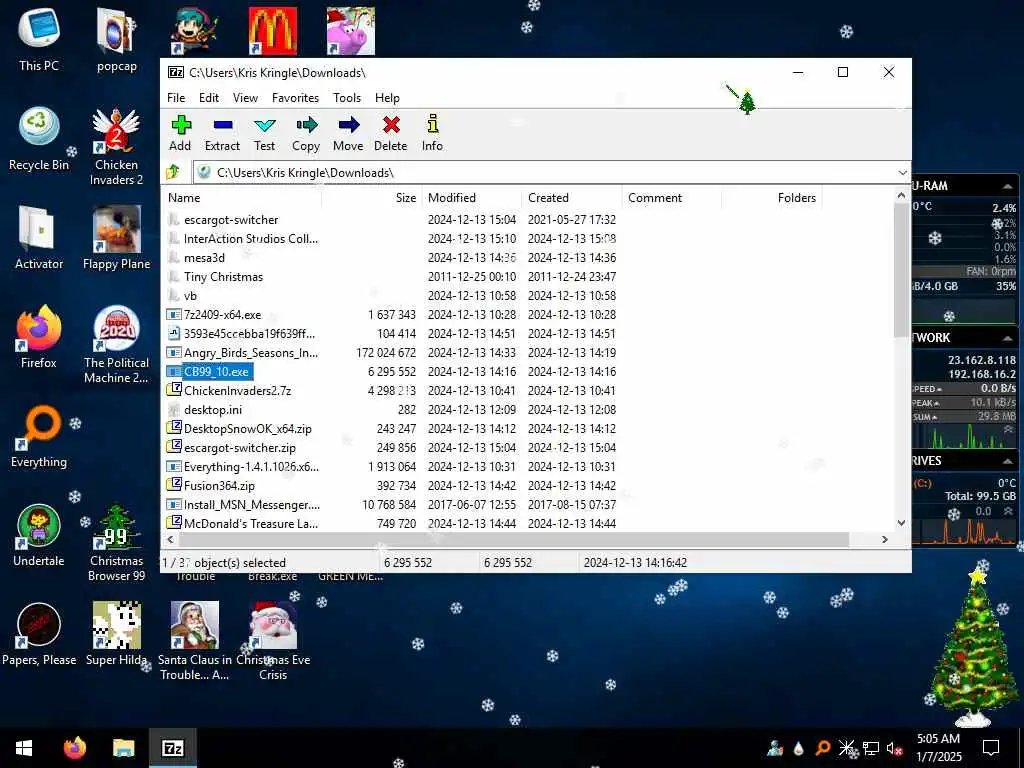Open the Info toolbar icon
The width and height of the screenshot is (1024, 768).
432,133
